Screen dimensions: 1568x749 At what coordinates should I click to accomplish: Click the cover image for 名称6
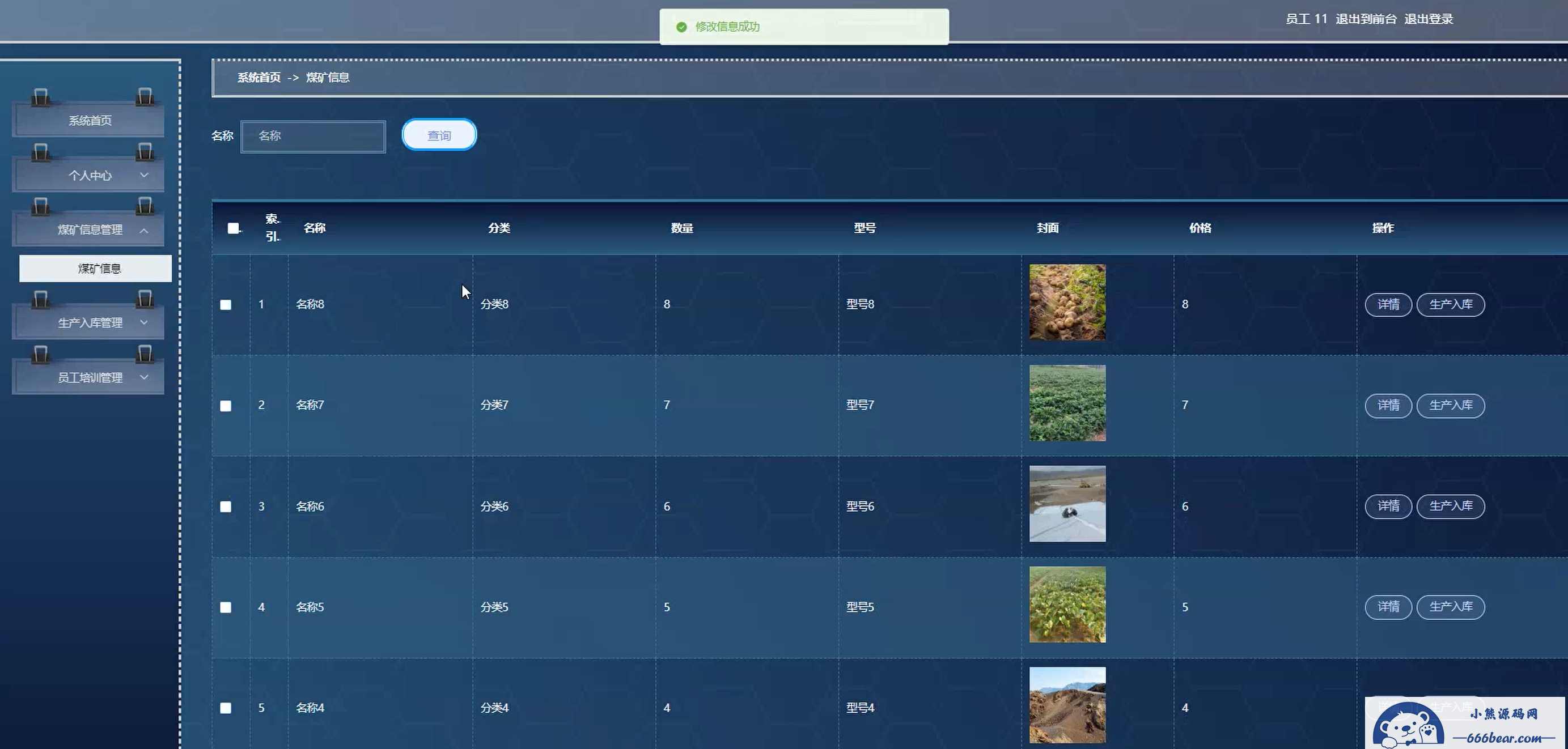point(1067,504)
